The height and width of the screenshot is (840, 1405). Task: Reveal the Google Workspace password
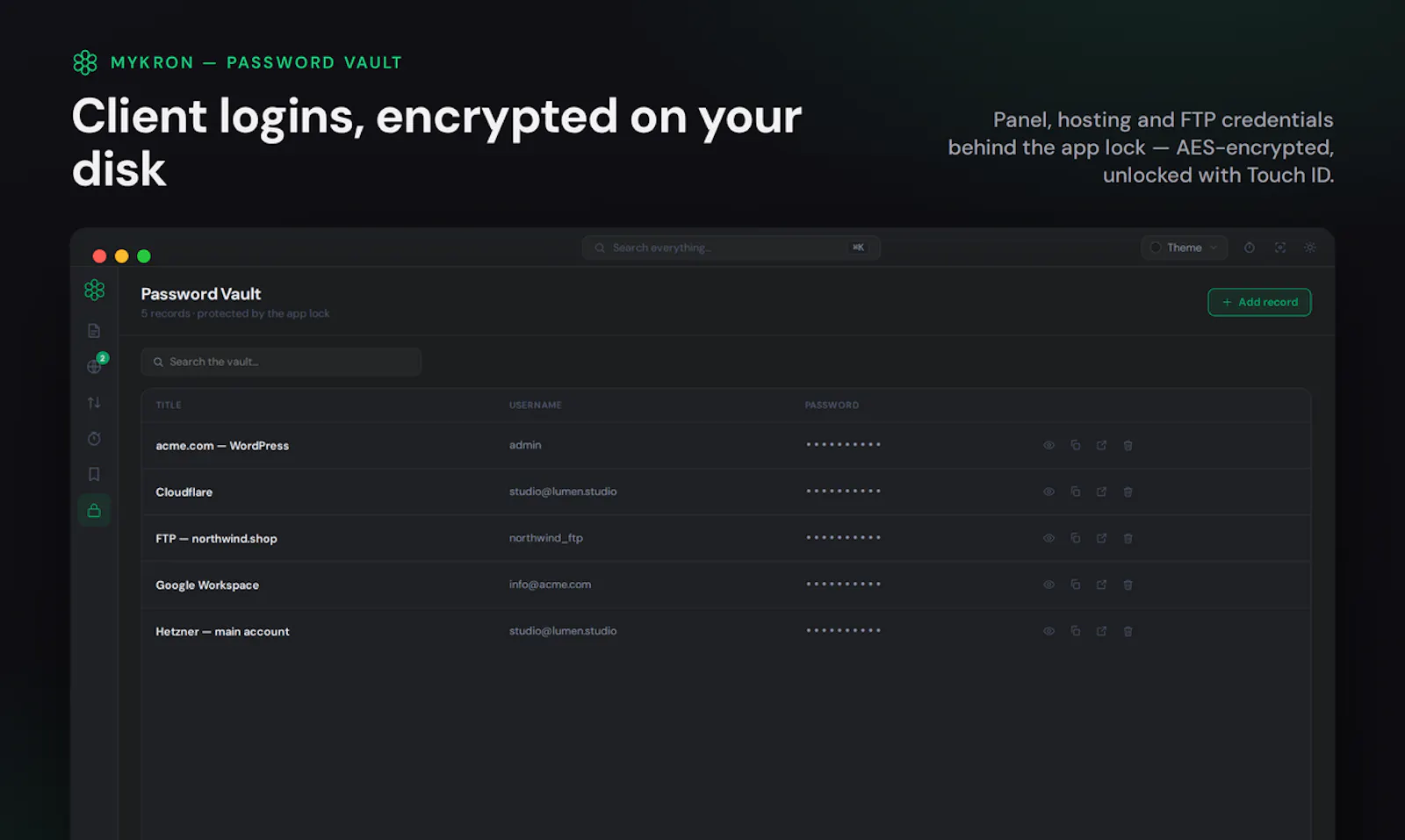click(x=1048, y=585)
